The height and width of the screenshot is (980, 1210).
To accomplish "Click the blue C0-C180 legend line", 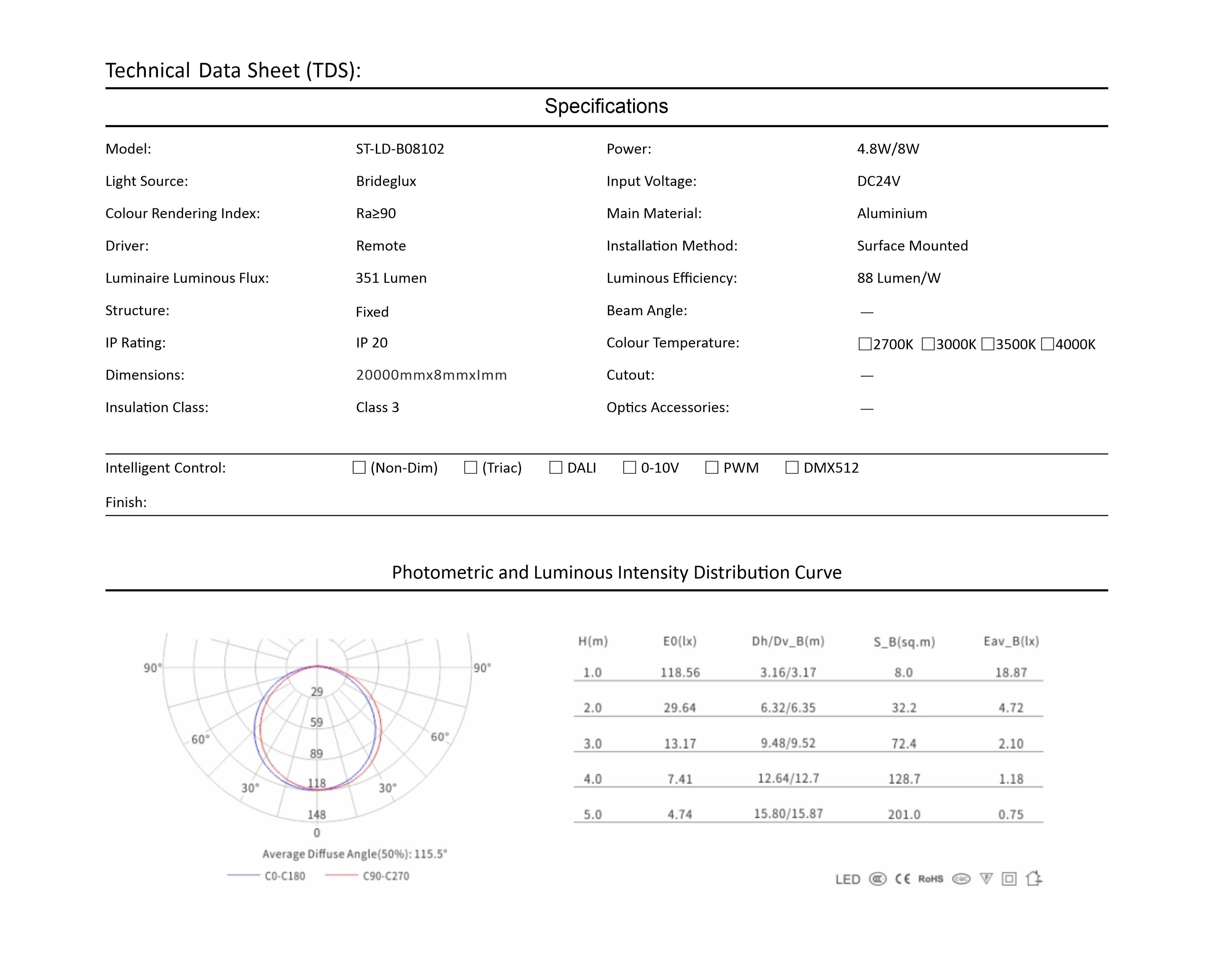I will coord(243,876).
